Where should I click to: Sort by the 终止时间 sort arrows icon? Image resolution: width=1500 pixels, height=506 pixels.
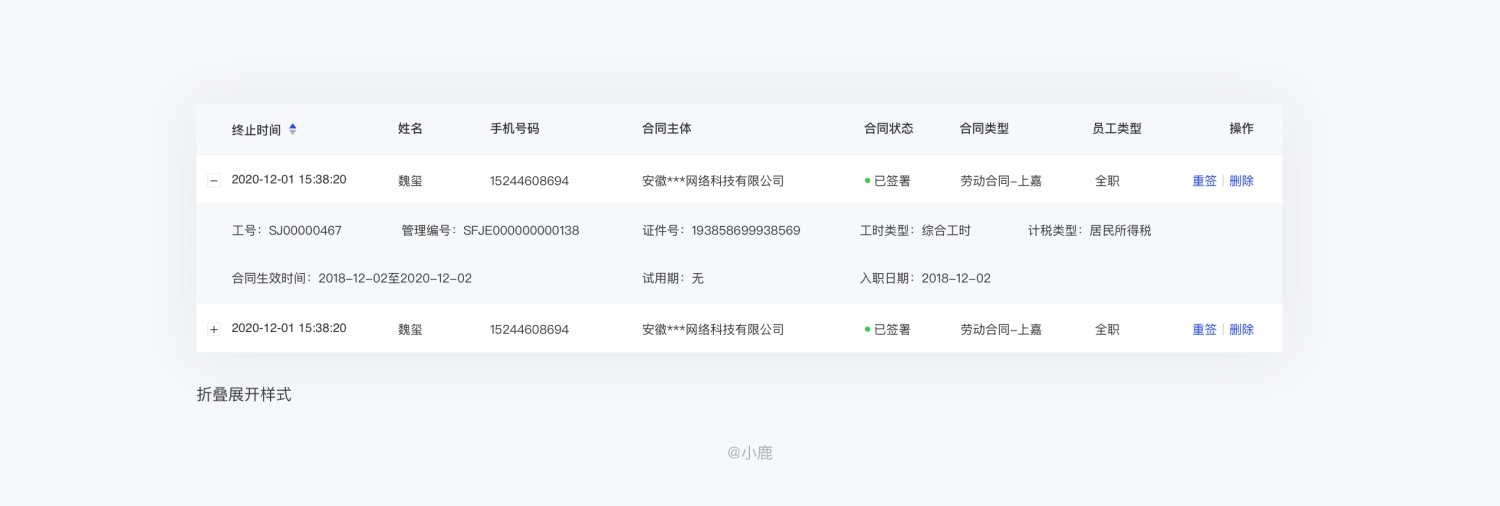(x=293, y=129)
